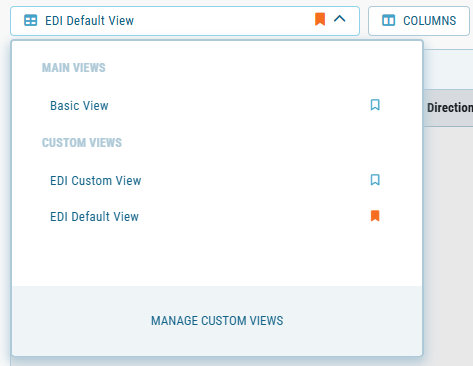Click the table grid icon beside EDI Default View
The image size is (473, 366).
(x=31, y=20)
